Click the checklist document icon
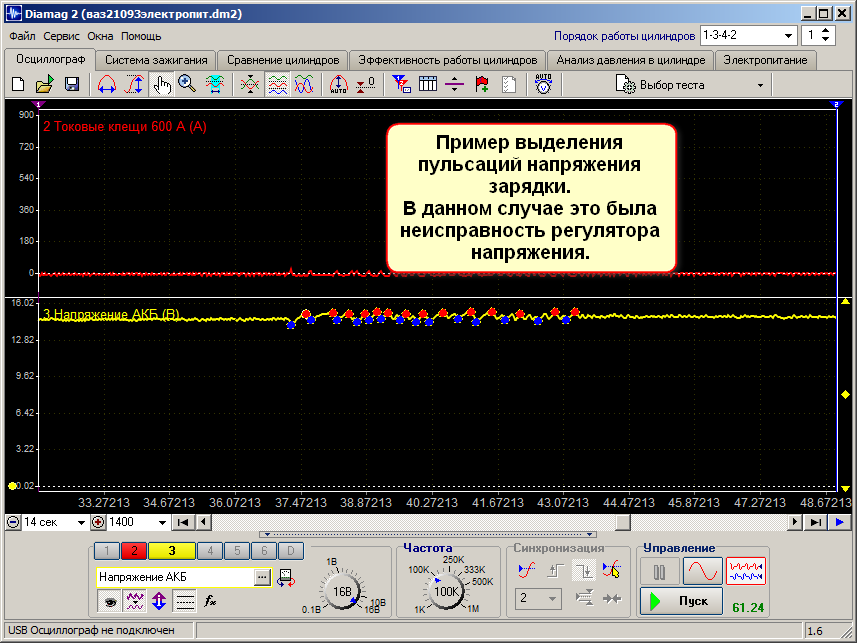This screenshot has height=643, width=857. coord(509,84)
